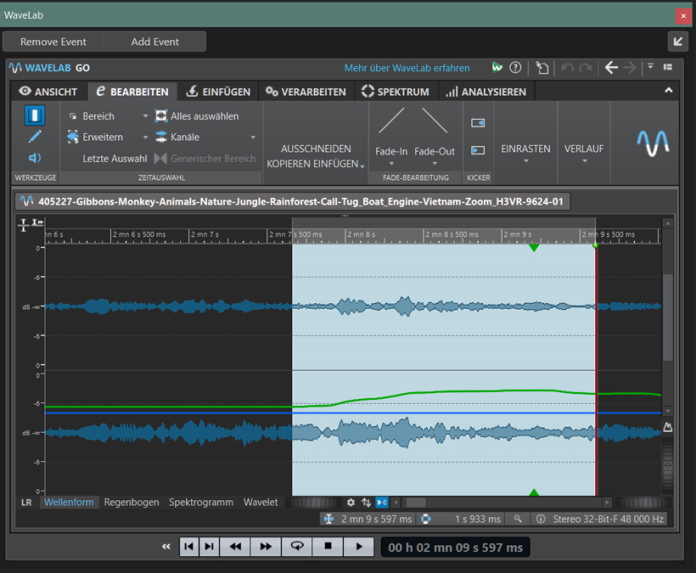Viewport: 696px width, 573px height.
Task: Open the Bereich dropdown
Action: click(x=145, y=116)
